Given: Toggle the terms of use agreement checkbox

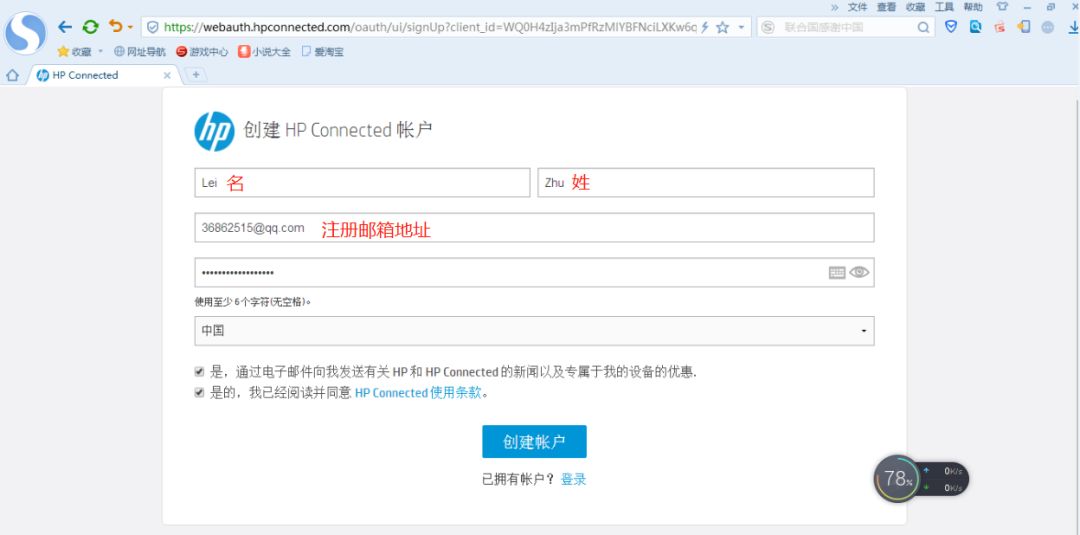Looking at the screenshot, I should [x=199, y=392].
